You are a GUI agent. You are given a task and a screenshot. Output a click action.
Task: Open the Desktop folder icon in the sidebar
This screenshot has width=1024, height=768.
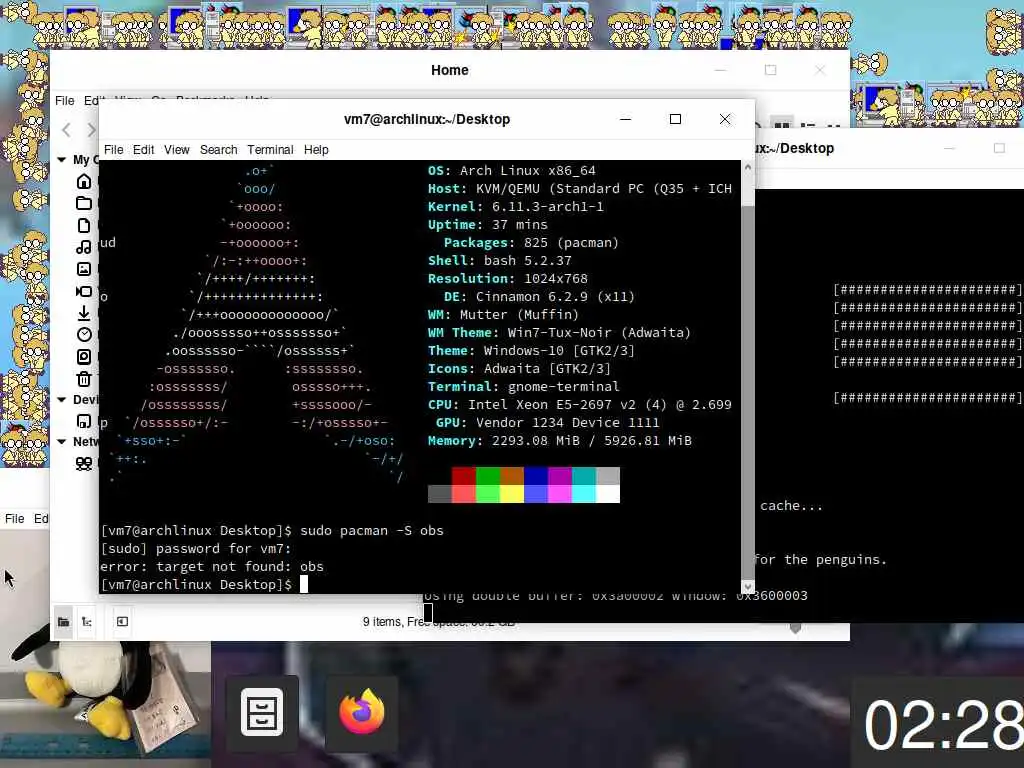pos(84,203)
